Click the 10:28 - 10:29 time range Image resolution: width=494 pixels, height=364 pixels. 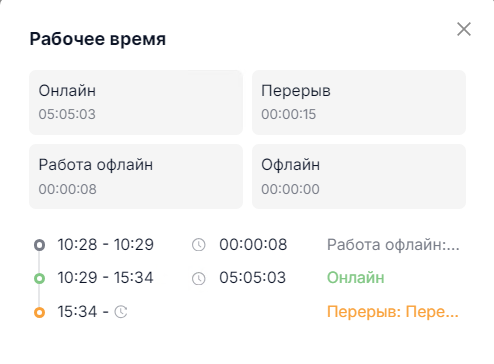[x=105, y=245]
